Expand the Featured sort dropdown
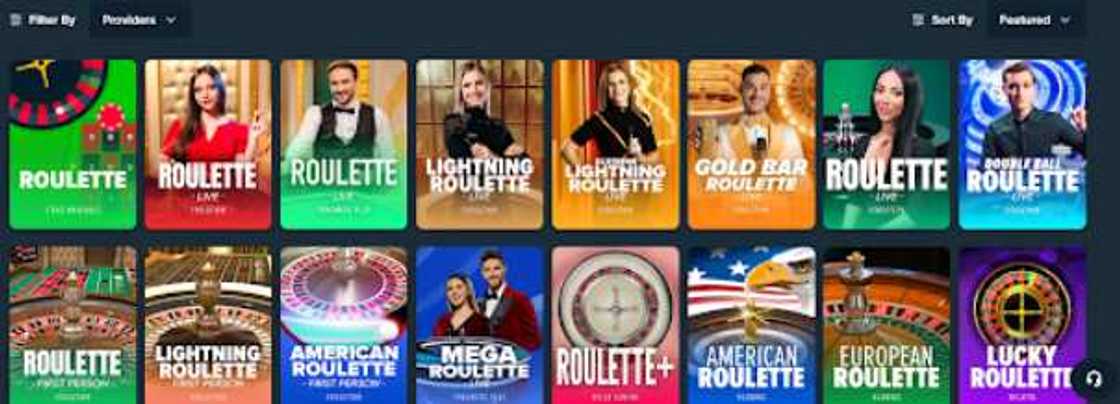Viewport: 1120px width, 404px height. coord(1034,20)
